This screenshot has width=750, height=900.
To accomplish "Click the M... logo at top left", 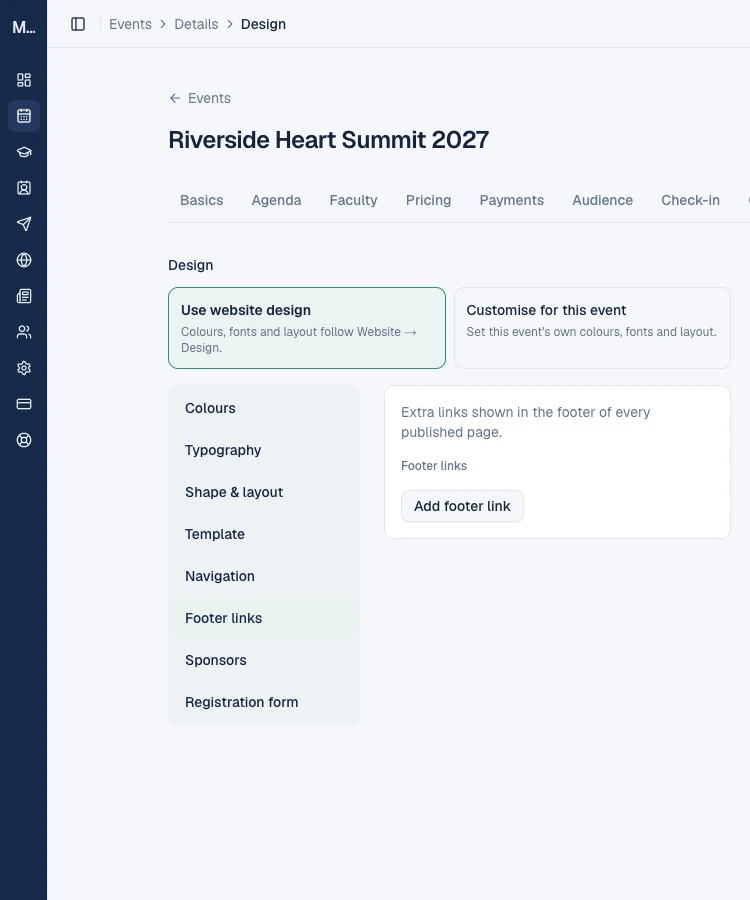I will [x=24, y=27].
